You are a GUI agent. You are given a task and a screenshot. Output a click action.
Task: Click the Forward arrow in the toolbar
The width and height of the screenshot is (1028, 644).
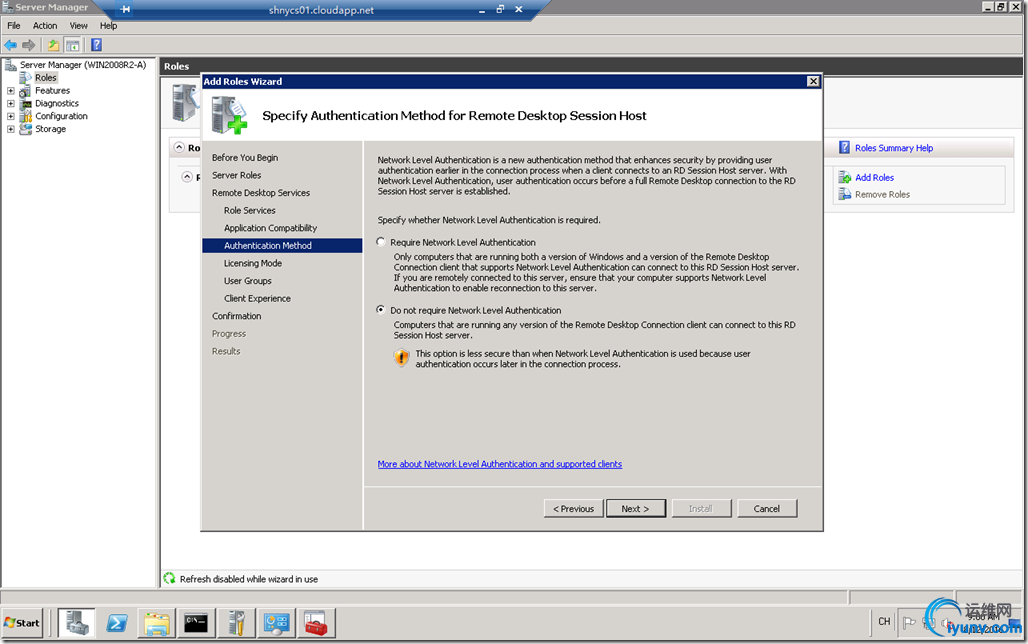click(28, 45)
